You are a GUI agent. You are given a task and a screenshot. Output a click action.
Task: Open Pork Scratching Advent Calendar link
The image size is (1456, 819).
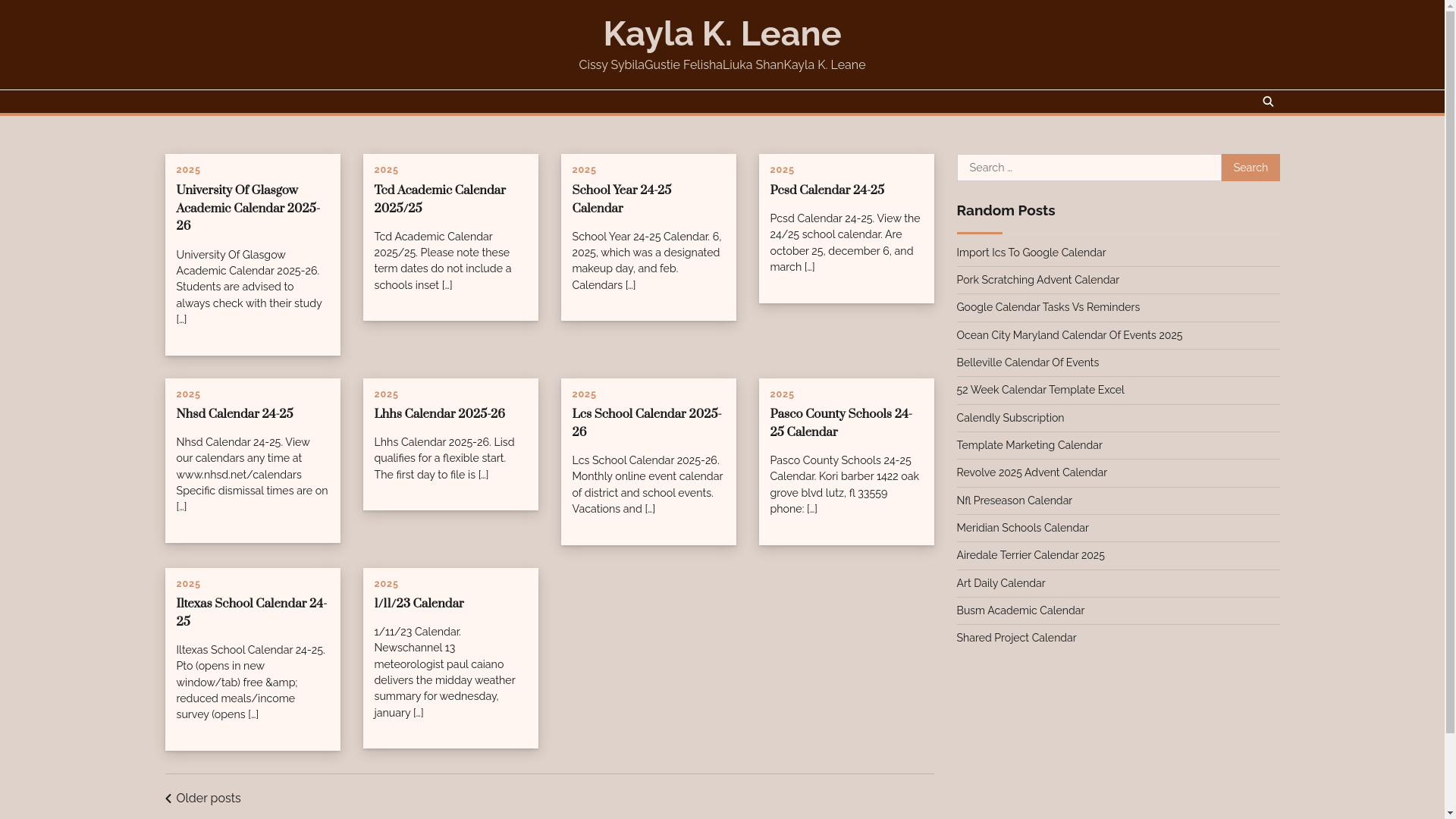click(x=1037, y=280)
